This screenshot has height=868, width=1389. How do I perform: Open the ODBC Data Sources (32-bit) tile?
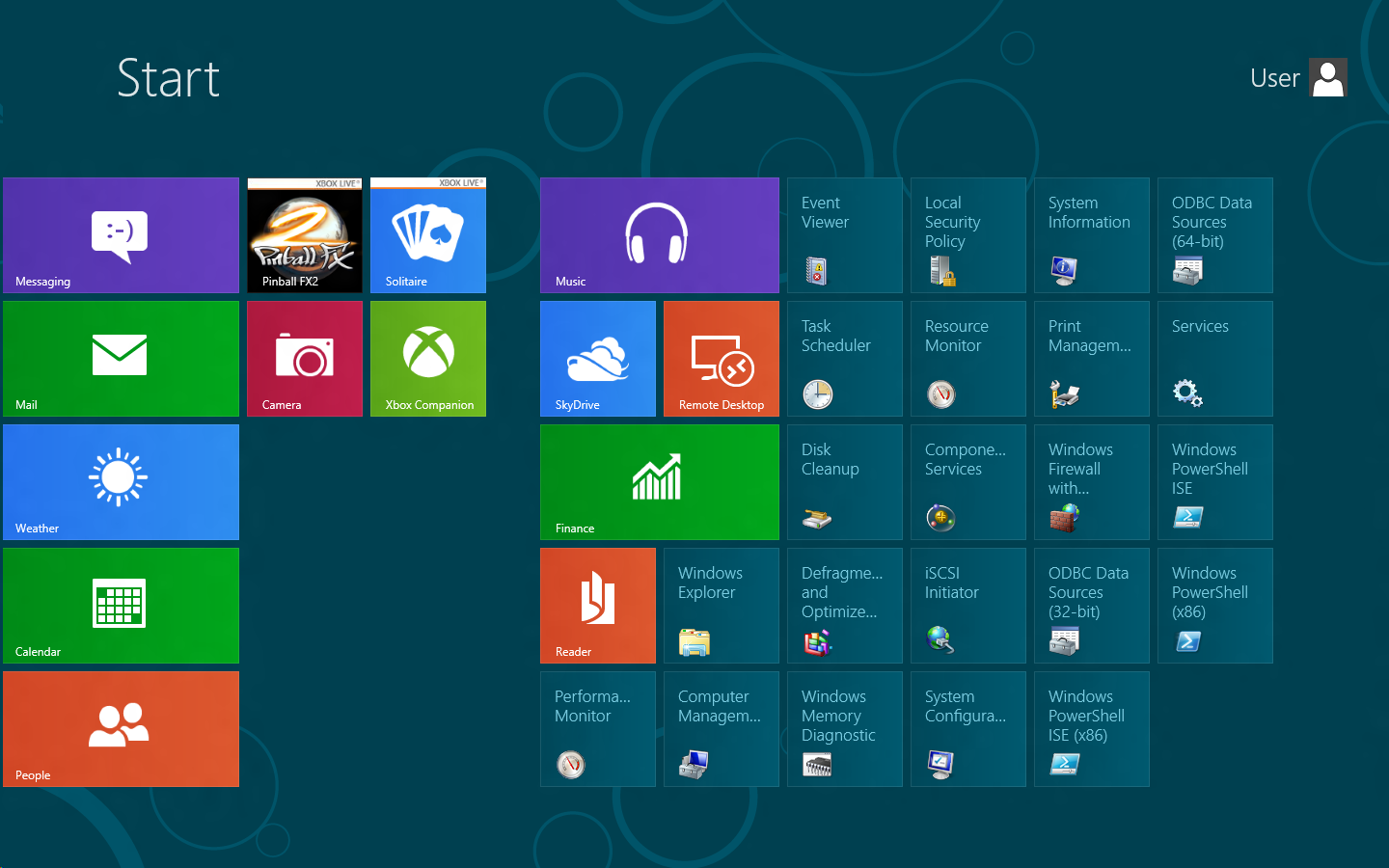(1092, 606)
